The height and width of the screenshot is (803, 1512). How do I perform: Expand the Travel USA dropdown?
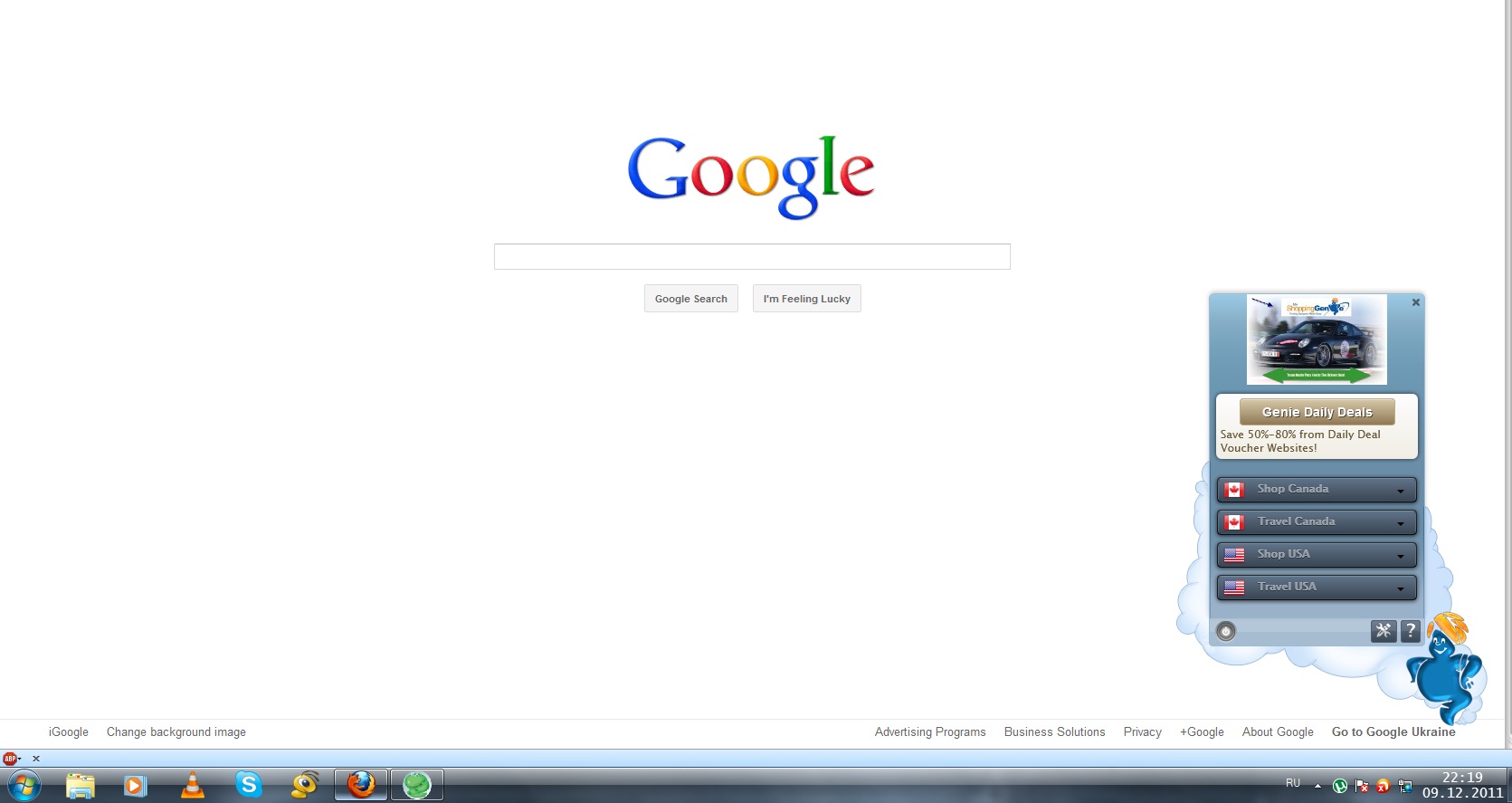(1317, 588)
